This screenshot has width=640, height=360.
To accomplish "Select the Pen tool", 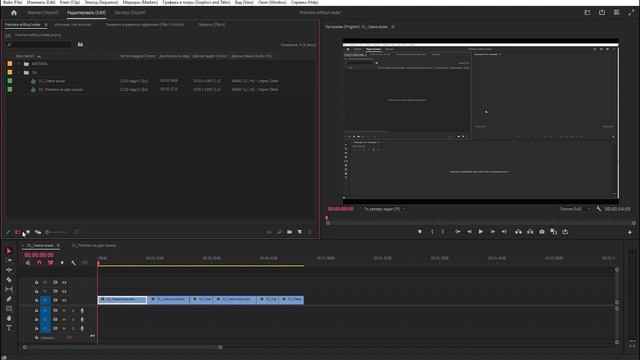I will coord(9,299).
